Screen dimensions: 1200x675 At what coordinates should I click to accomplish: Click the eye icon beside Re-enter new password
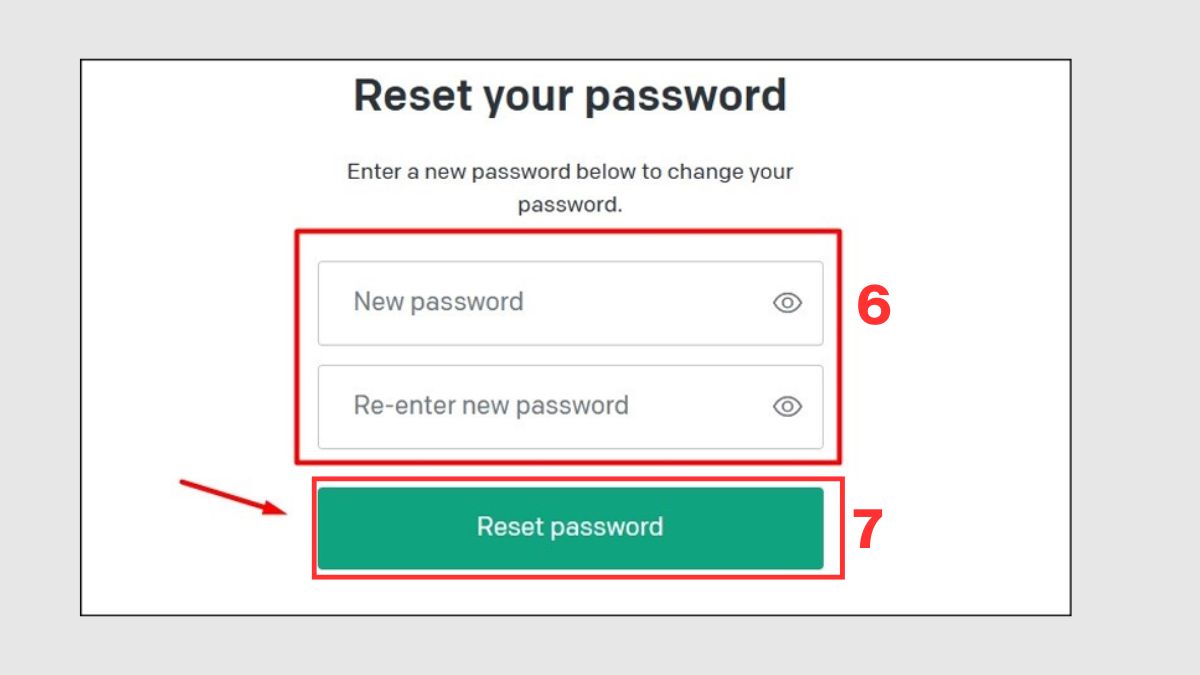click(788, 406)
